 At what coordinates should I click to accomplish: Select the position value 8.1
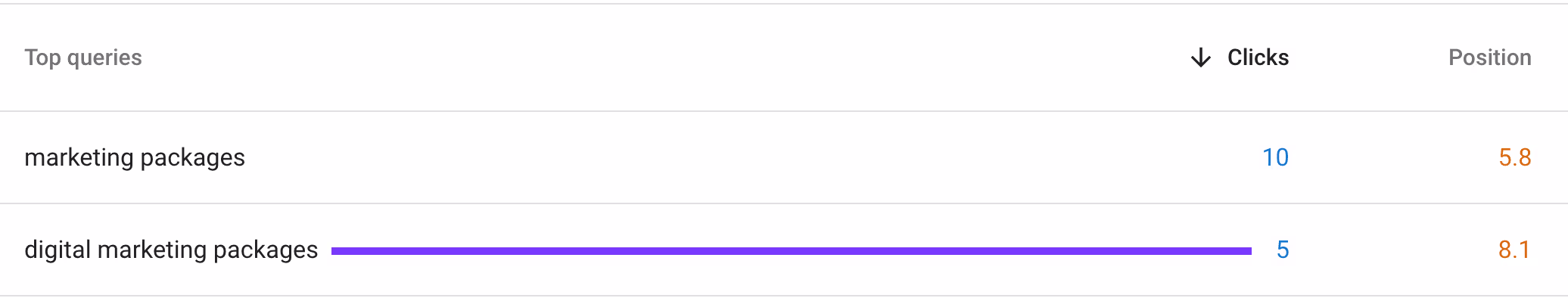click(1515, 250)
